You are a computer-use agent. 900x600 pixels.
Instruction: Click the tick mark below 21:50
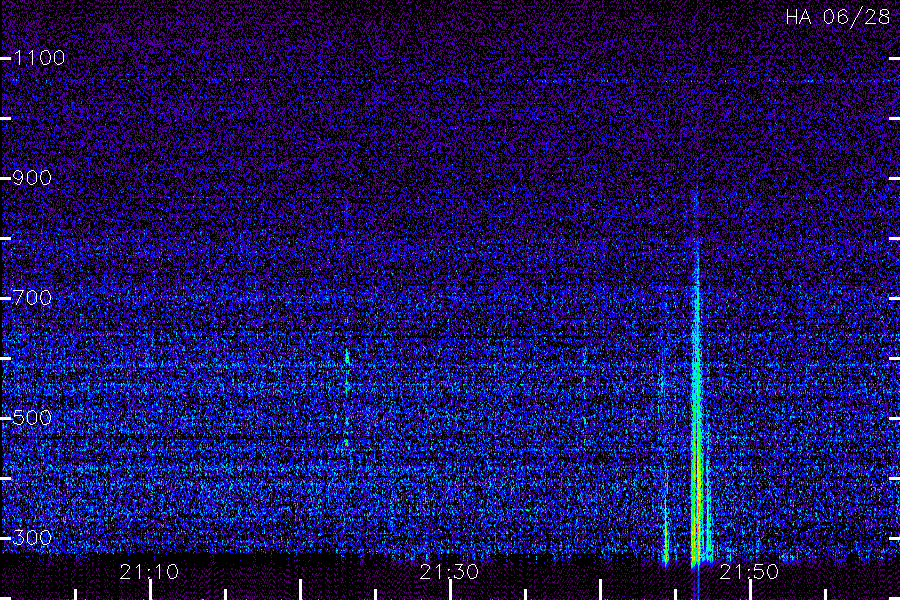750,590
